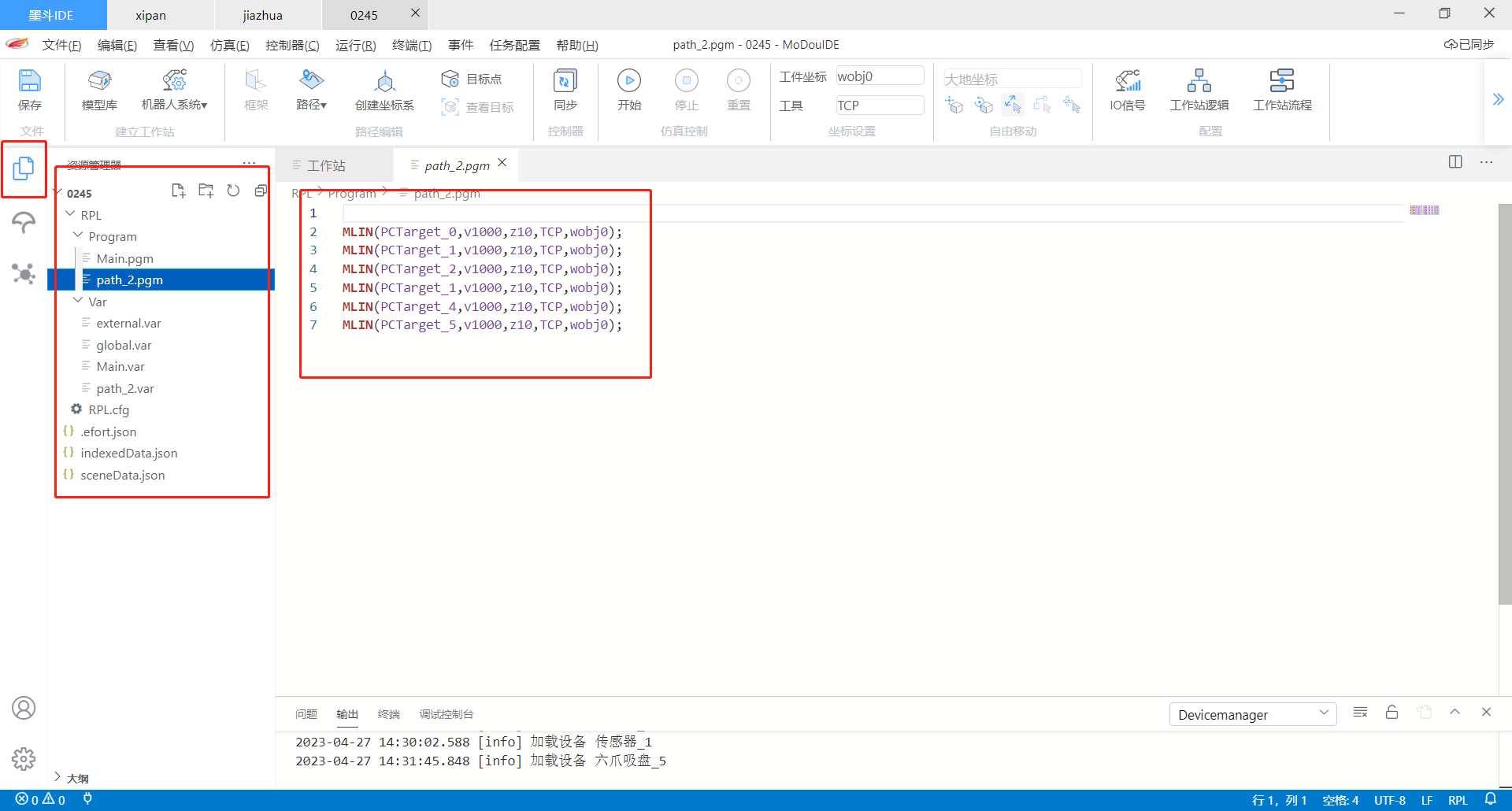Expand the Robot System (机器人系统) dropdown
The width and height of the screenshot is (1512, 811).
tap(174, 89)
